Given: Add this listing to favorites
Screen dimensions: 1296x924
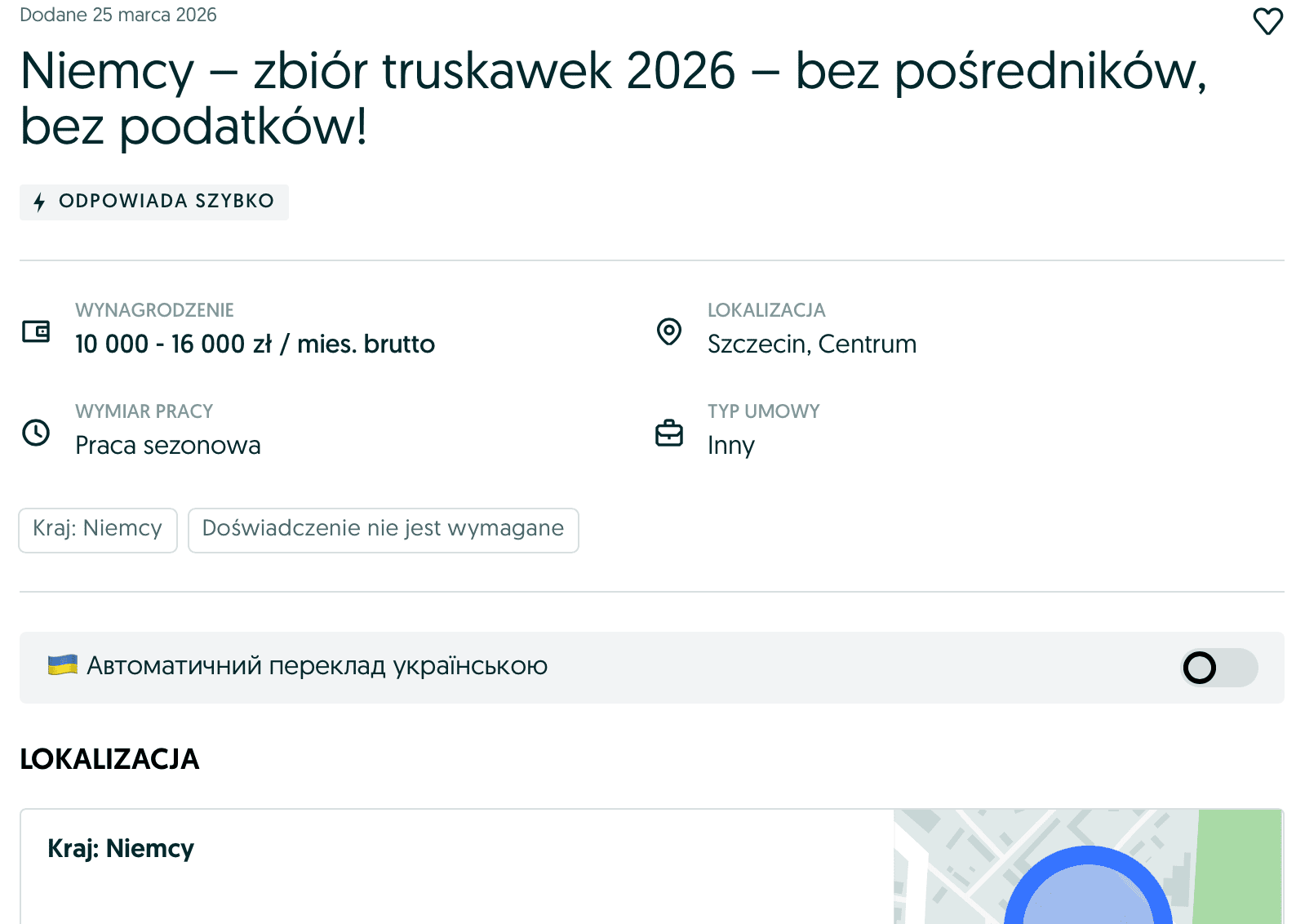Looking at the screenshot, I should tap(1267, 21).
